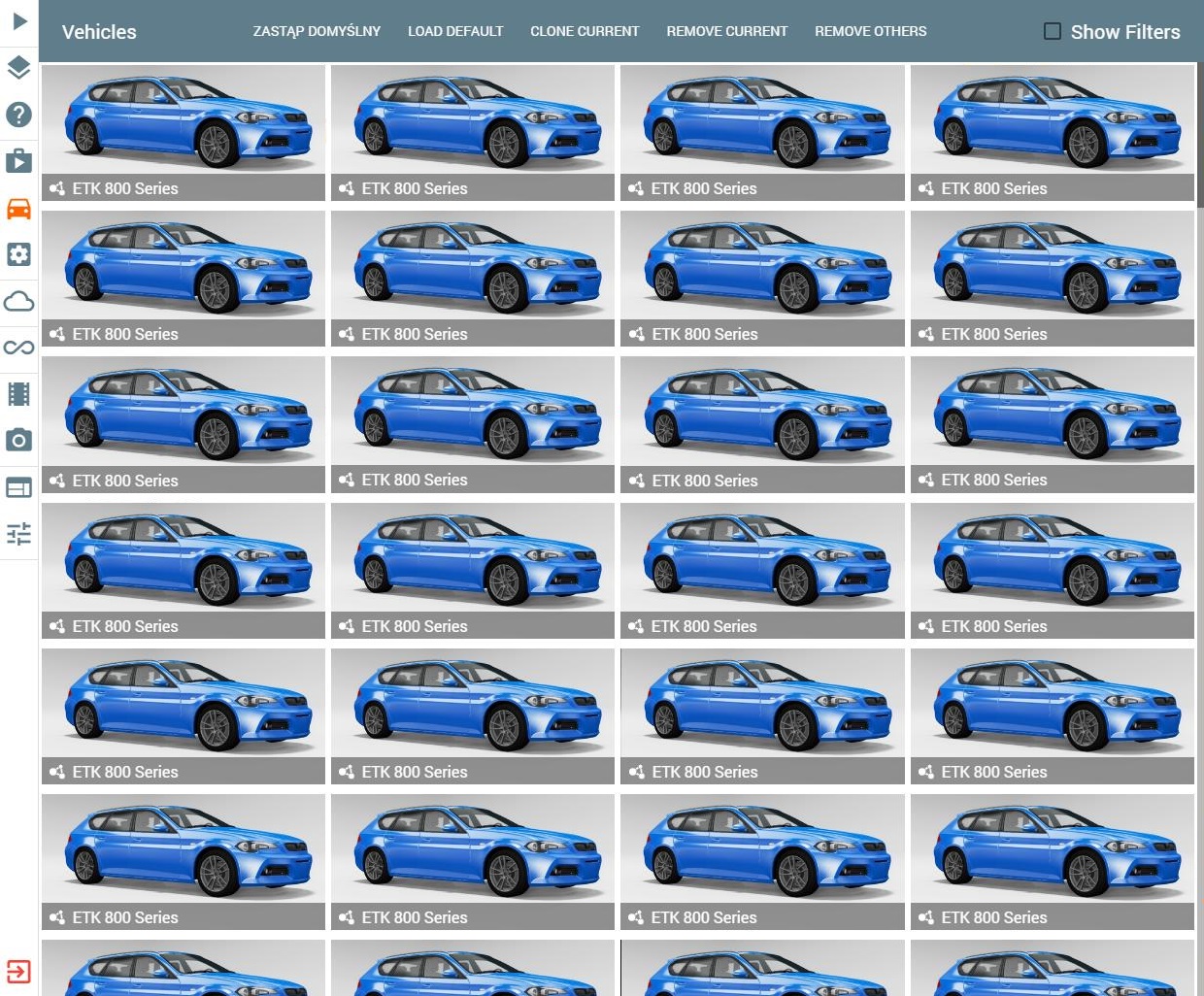Click the Vehicles panel title
The image size is (1204, 996).
tap(99, 32)
